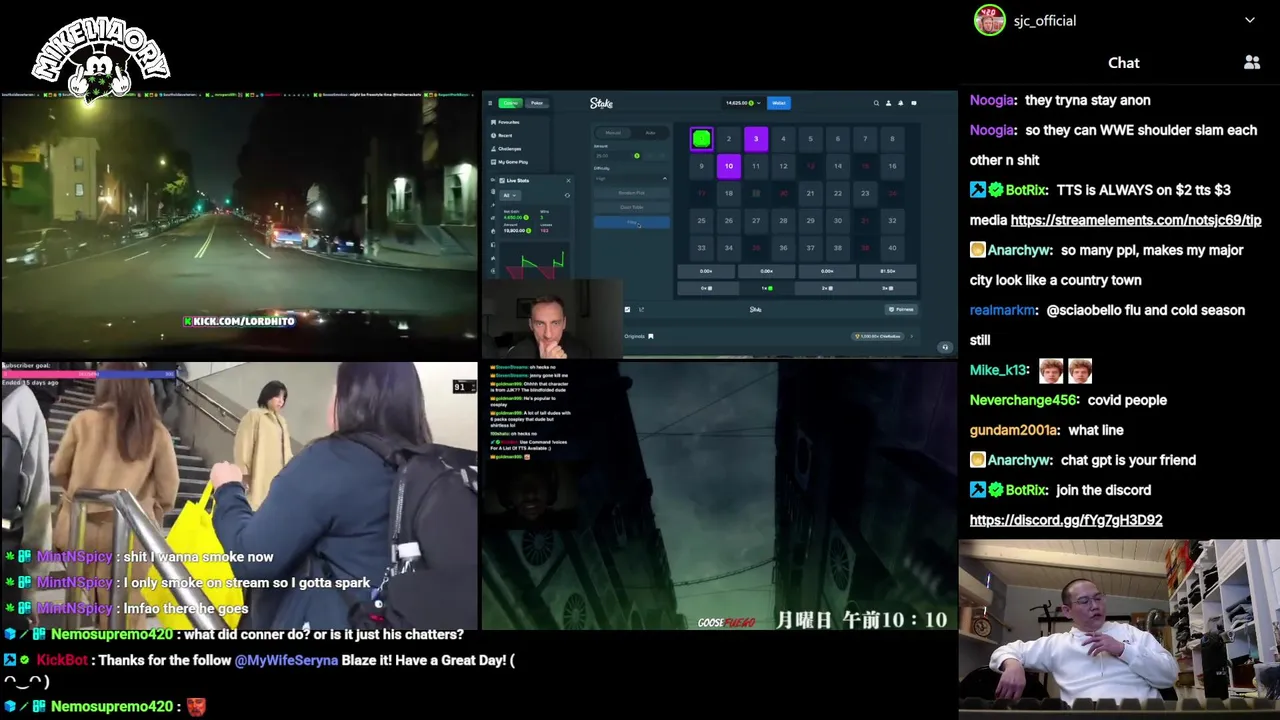This screenshot has height=720, width=1280.
Task: Close the Live Stats panel
Action: pos(568,180)
